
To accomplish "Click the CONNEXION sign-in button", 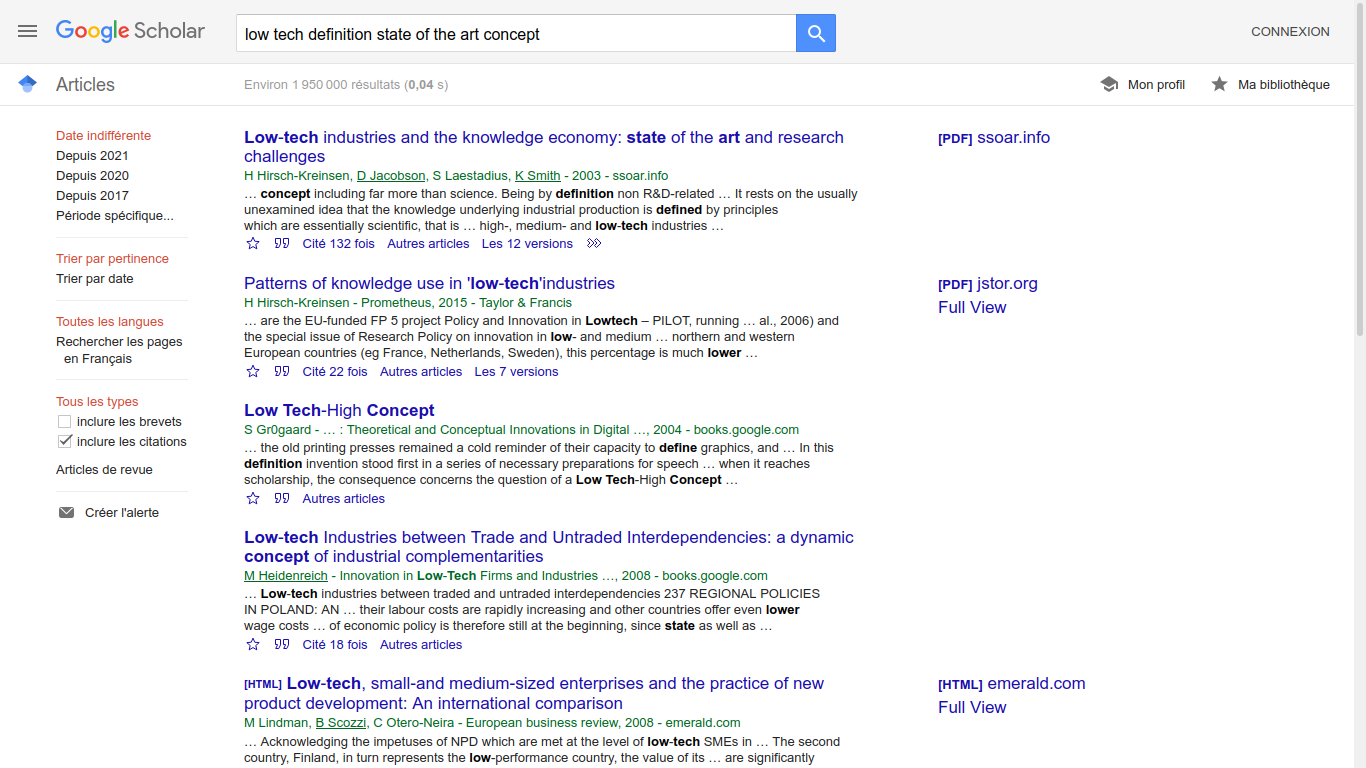I will (x=1290, y=31).
